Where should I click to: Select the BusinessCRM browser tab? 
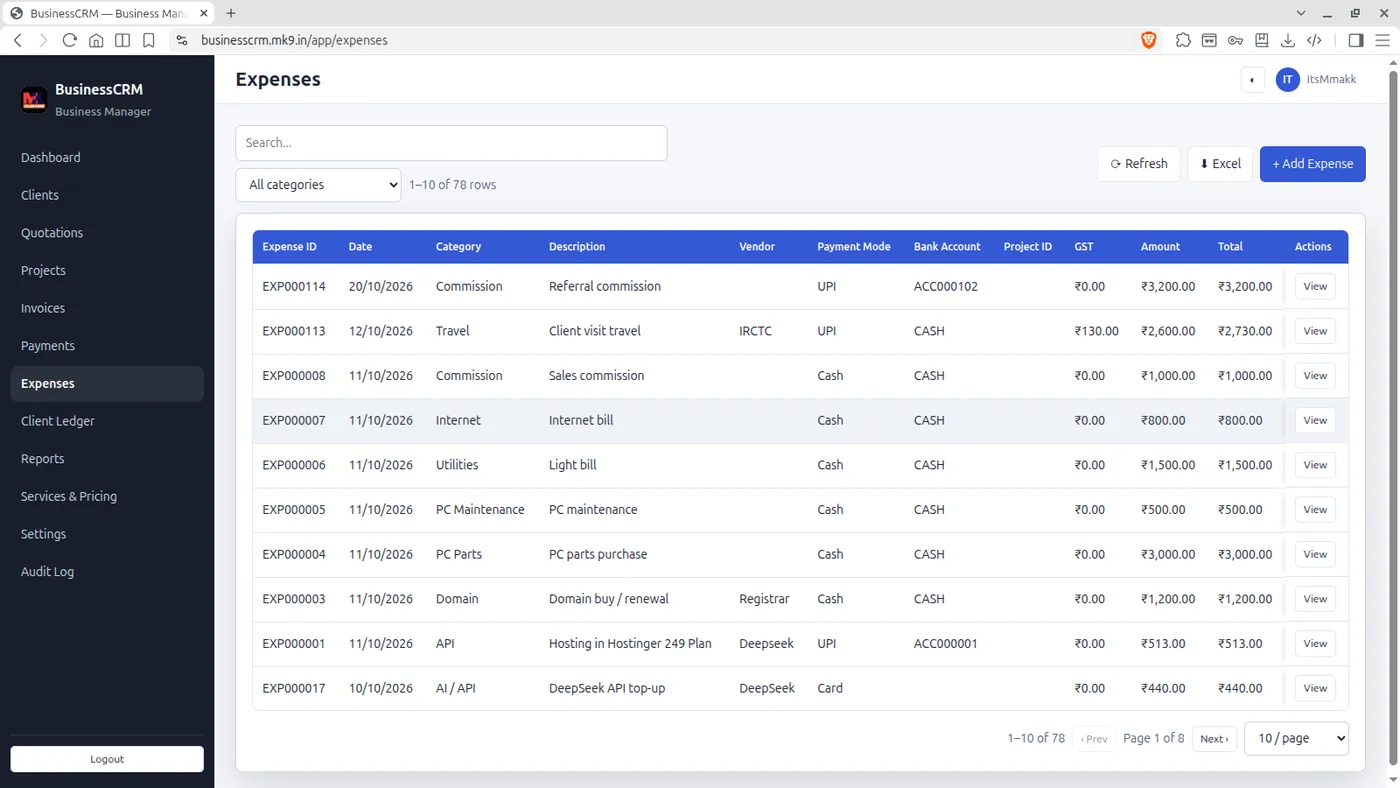108,13
